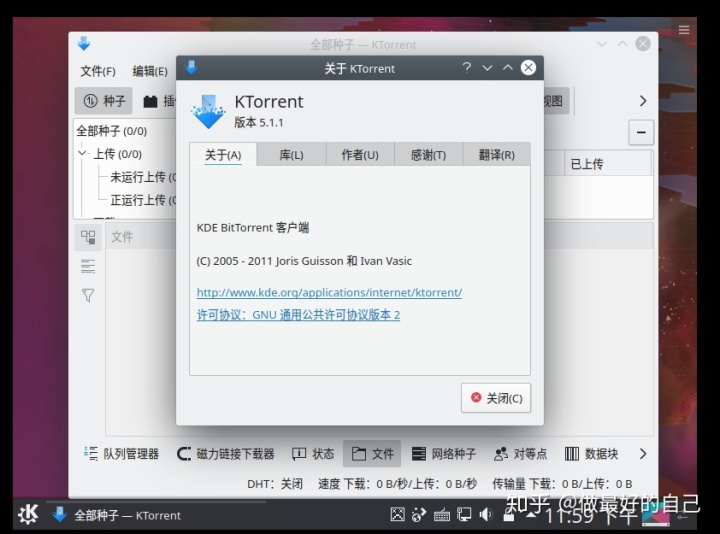Toggle the file tree view icon in the files panel
This screenshot has height=534, width=720.
point(88,237)
